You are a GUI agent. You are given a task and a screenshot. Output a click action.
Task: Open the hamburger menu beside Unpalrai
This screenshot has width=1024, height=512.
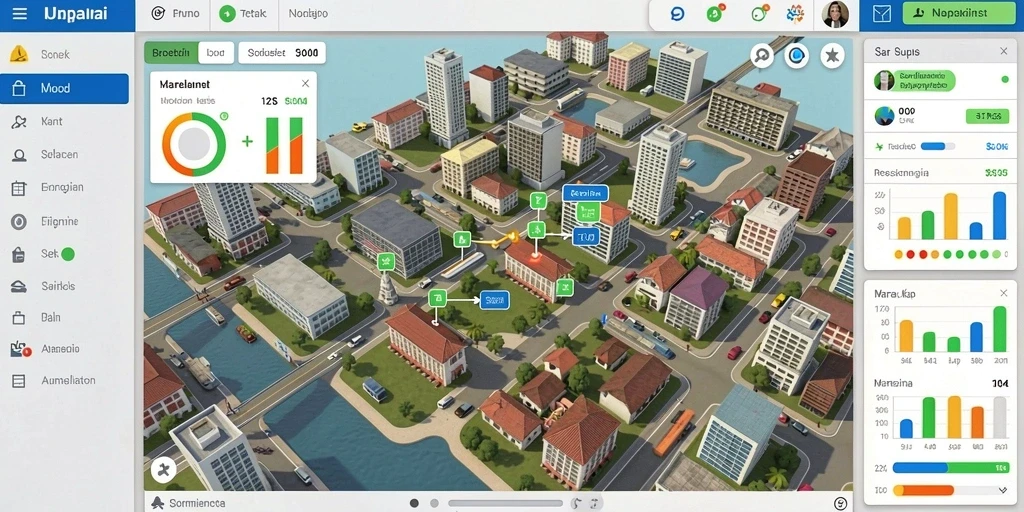[20, 14]
